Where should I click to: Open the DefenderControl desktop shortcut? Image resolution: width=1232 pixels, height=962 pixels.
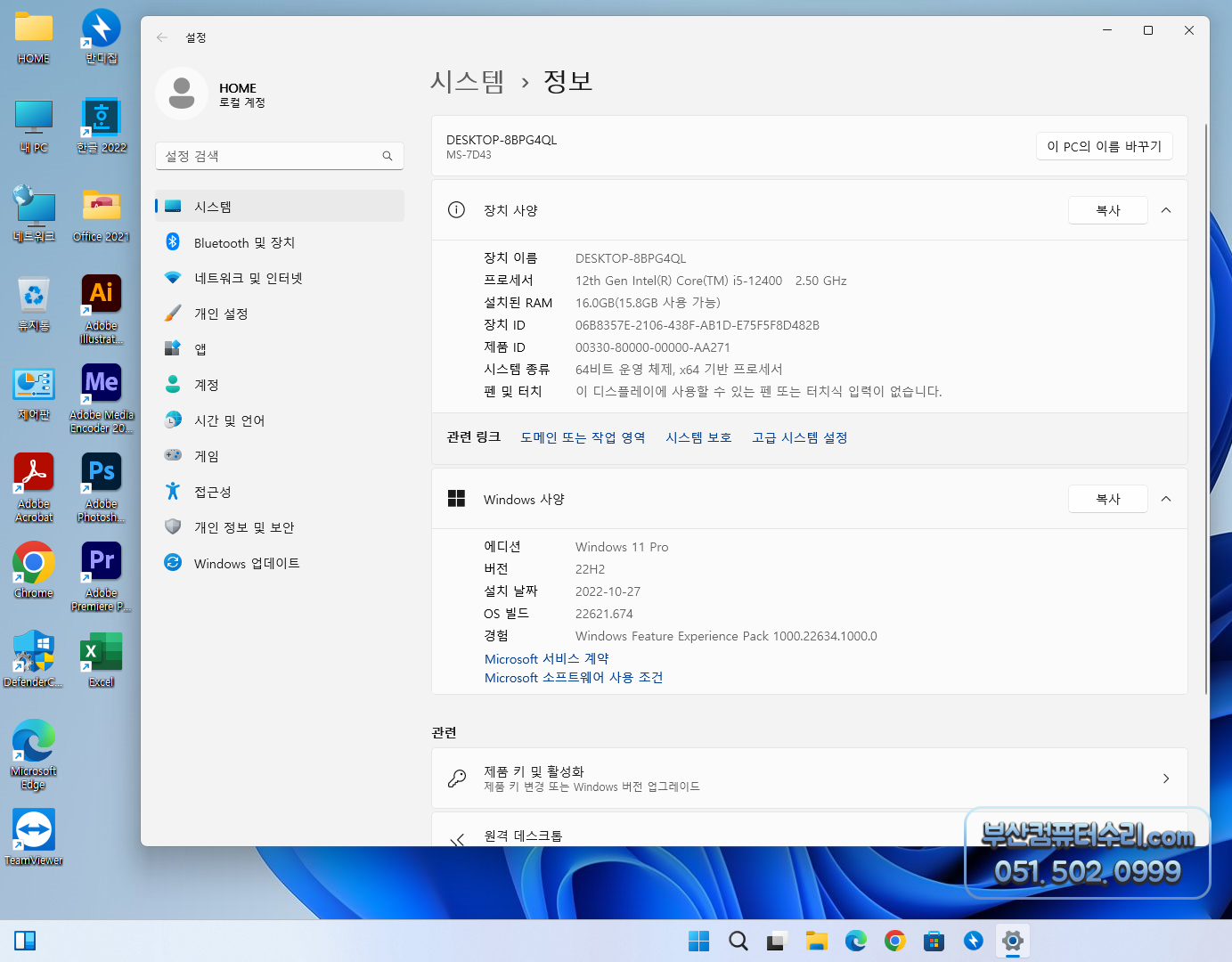coord(34,660)
